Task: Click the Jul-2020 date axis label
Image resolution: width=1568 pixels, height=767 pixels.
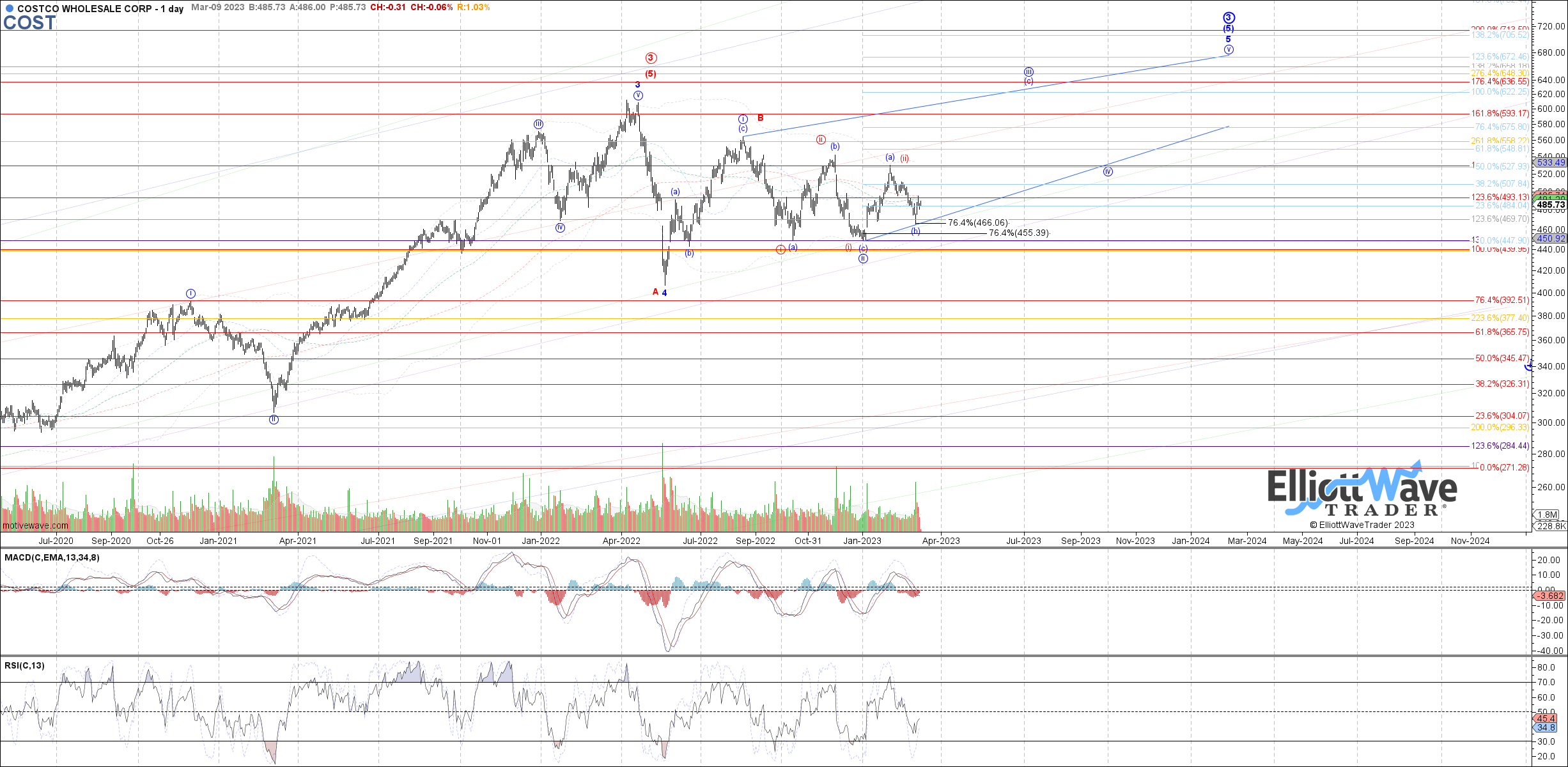Action: click(x=56, y=541)
